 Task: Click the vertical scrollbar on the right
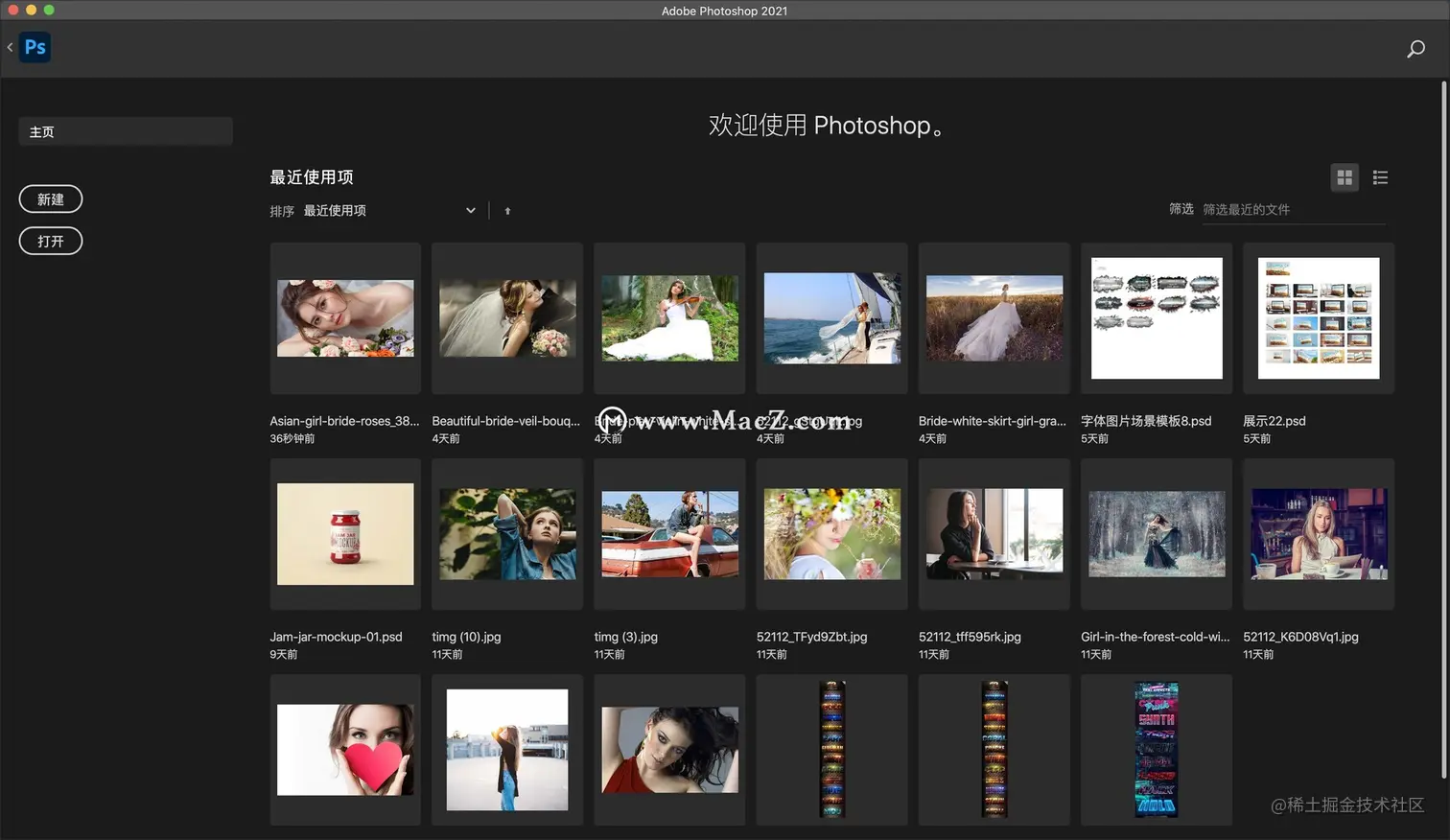[x=1443, y=430]
